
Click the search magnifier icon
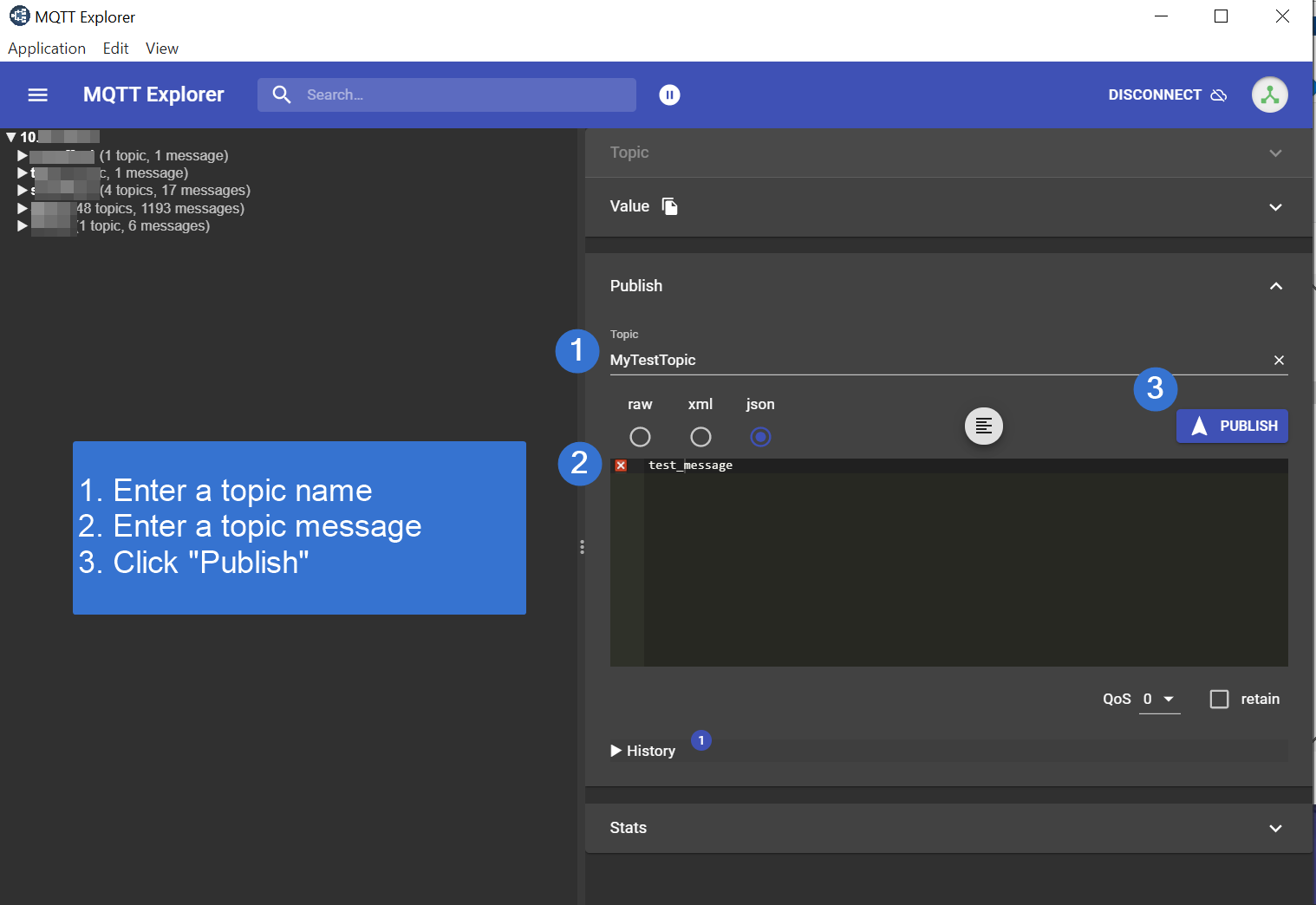[x=282, y=94]
